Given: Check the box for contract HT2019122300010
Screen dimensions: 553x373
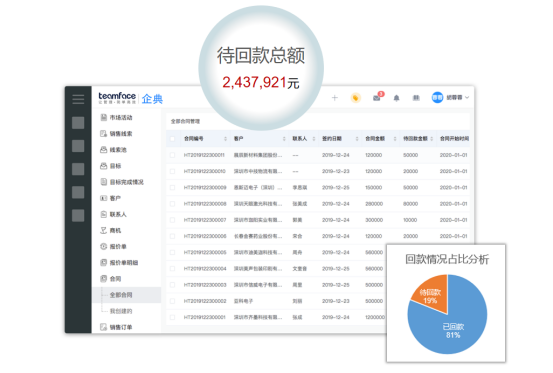Looking at the screenshot, I should 172,171.
